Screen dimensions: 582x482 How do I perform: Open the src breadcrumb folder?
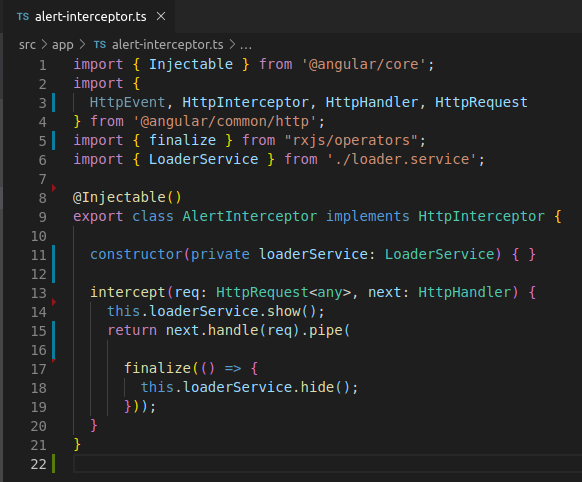click(x=27, y=45)
